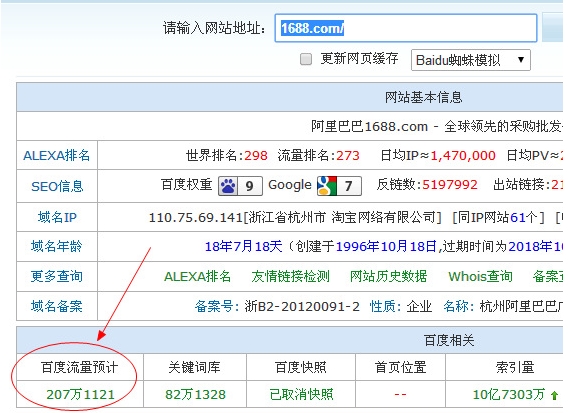This screenshot has height=413, width=568.
Task: Click the 首页位置 column header
Action: [401, 367]
